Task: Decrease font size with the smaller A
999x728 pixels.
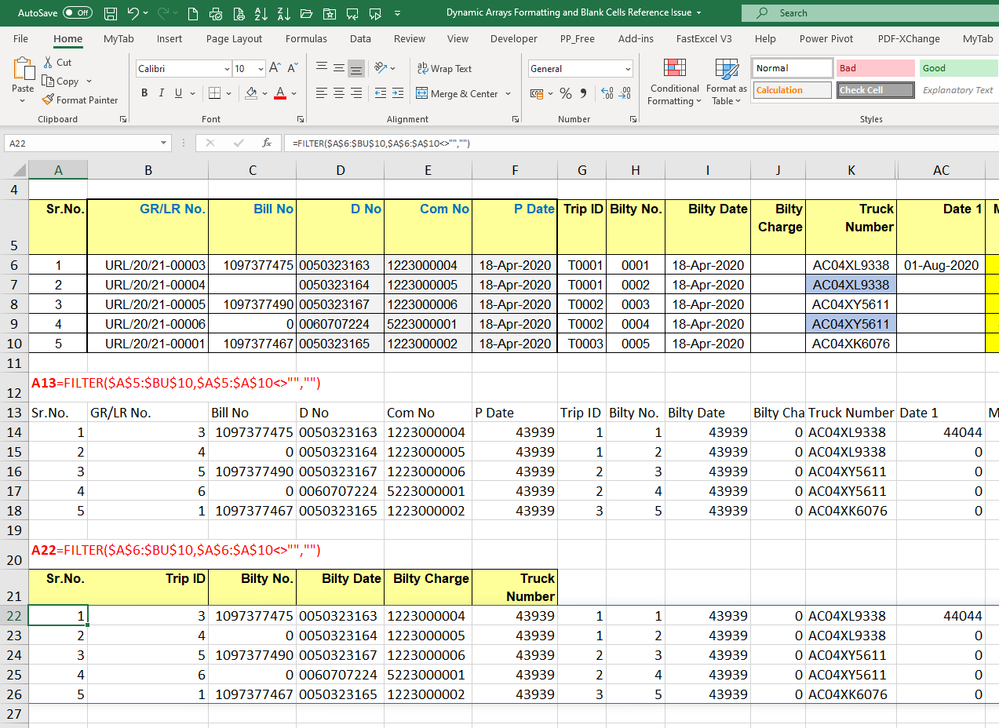Action: 292,68
